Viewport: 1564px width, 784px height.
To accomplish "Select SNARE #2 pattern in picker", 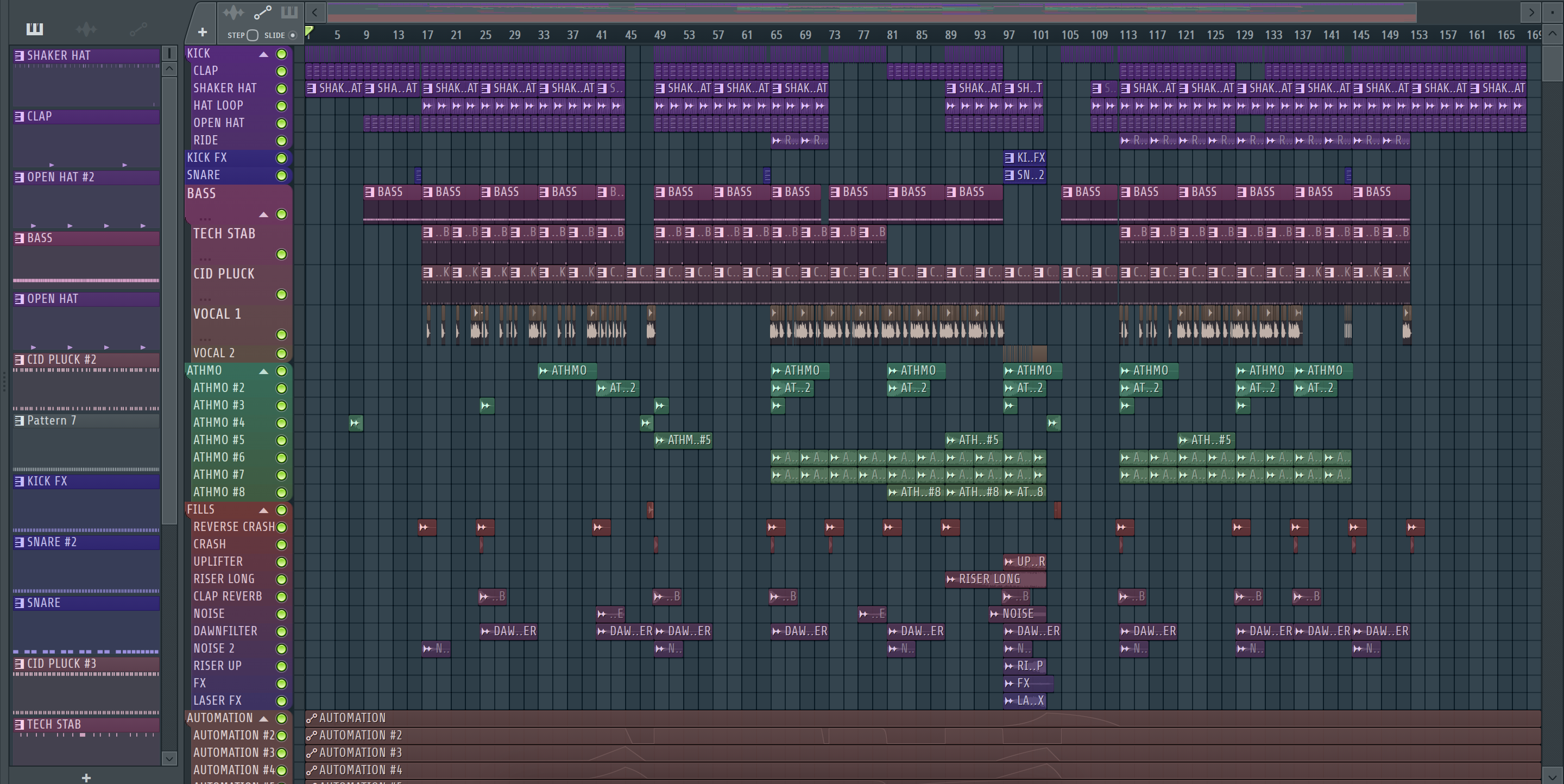I will click(86, 542).
